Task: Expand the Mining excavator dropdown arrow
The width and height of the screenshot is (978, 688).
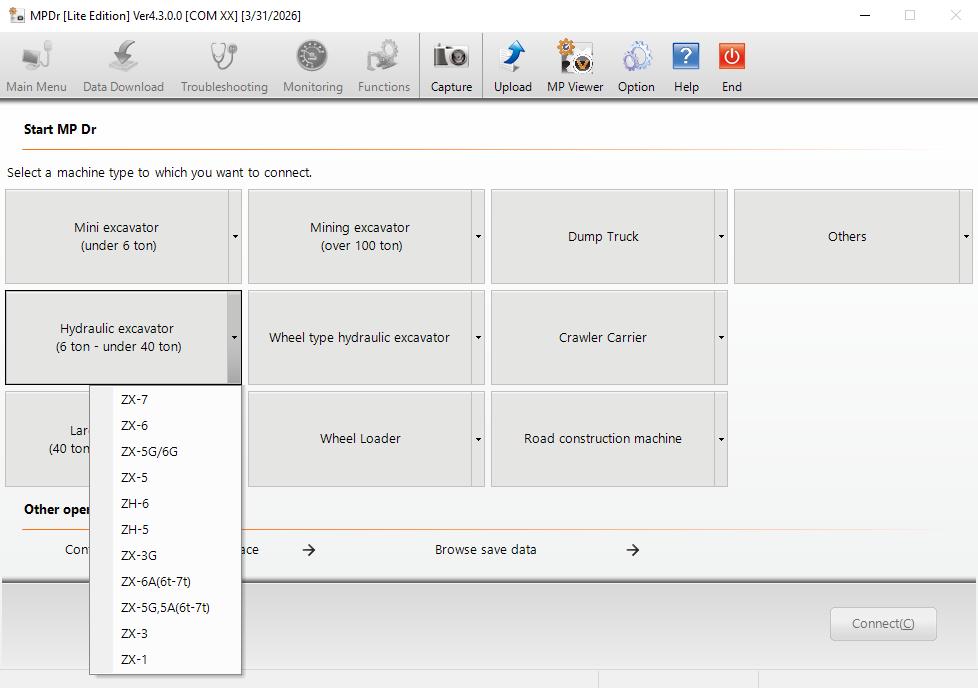Action: click(478, 236)
